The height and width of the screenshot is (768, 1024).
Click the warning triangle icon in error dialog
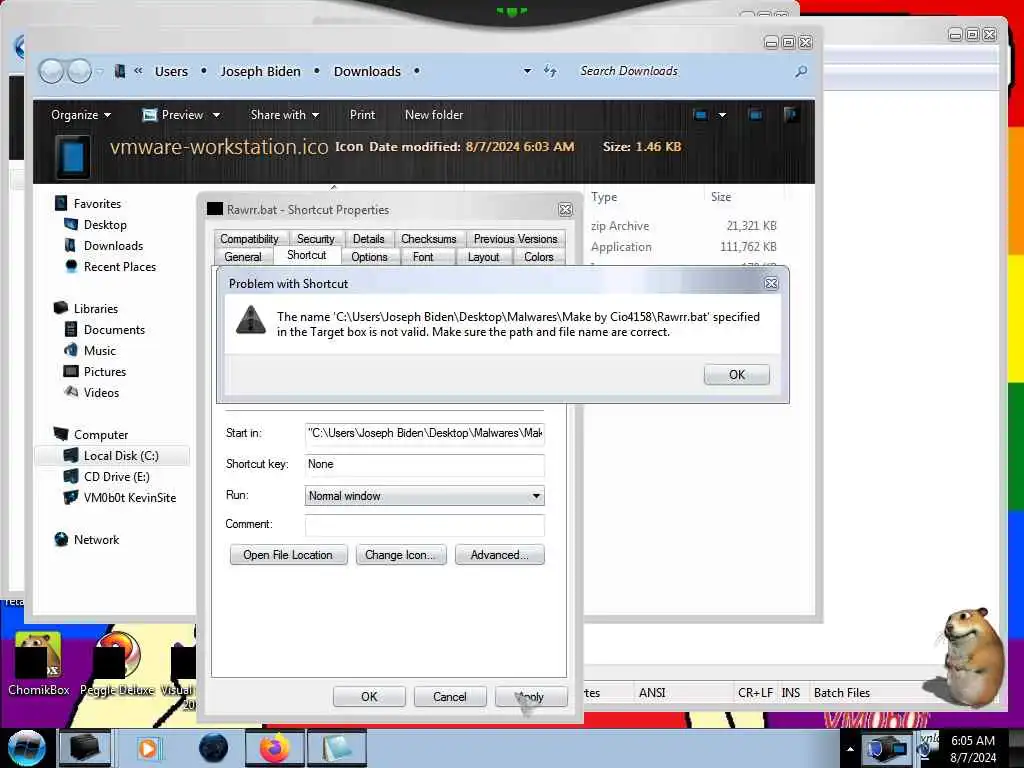click(251, 320)
